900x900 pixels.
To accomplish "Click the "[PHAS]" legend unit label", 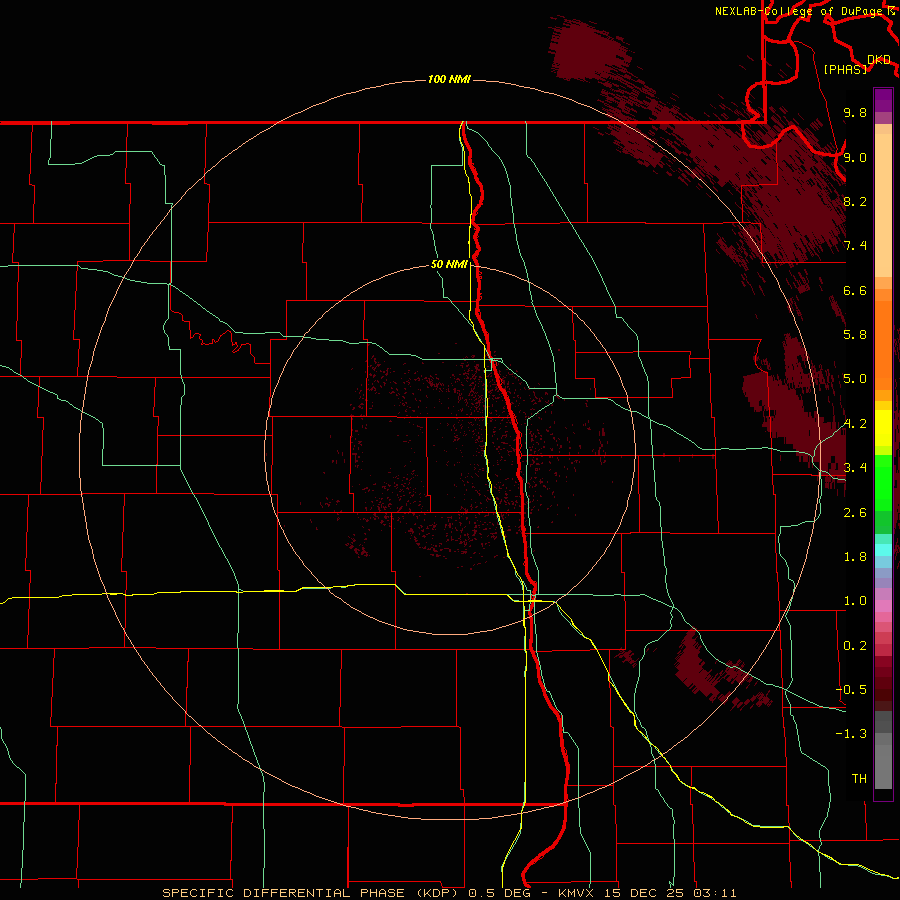I will pyautogui.click(x=845, y=69).
